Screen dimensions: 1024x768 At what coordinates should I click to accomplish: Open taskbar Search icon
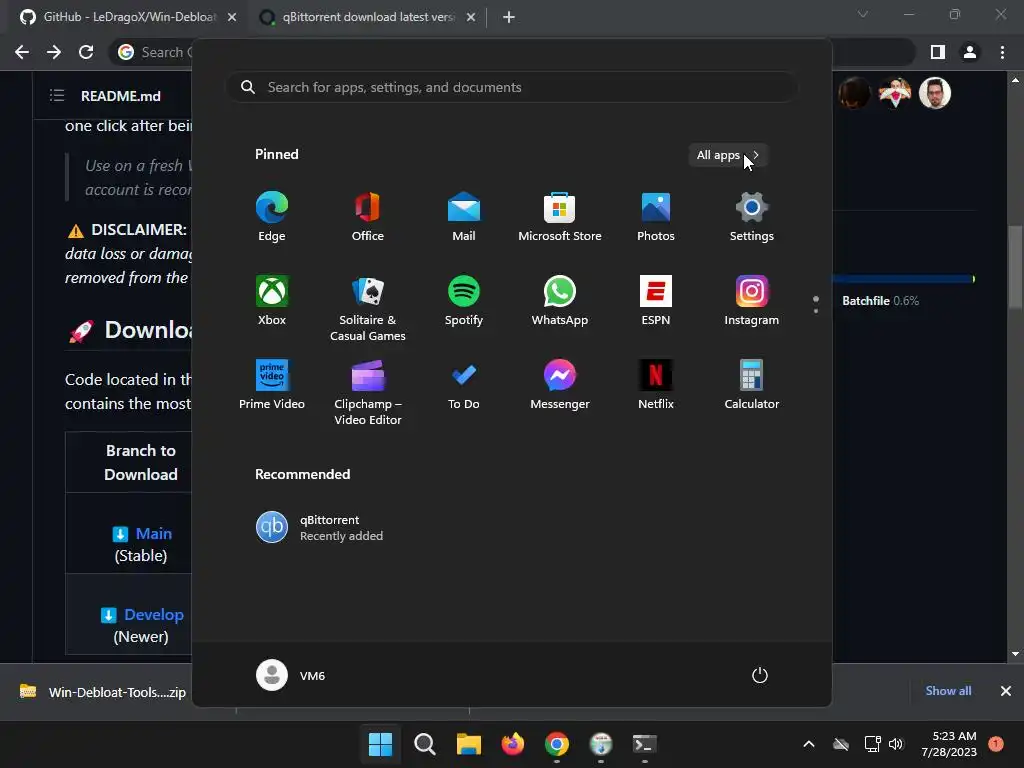(424, 744)
